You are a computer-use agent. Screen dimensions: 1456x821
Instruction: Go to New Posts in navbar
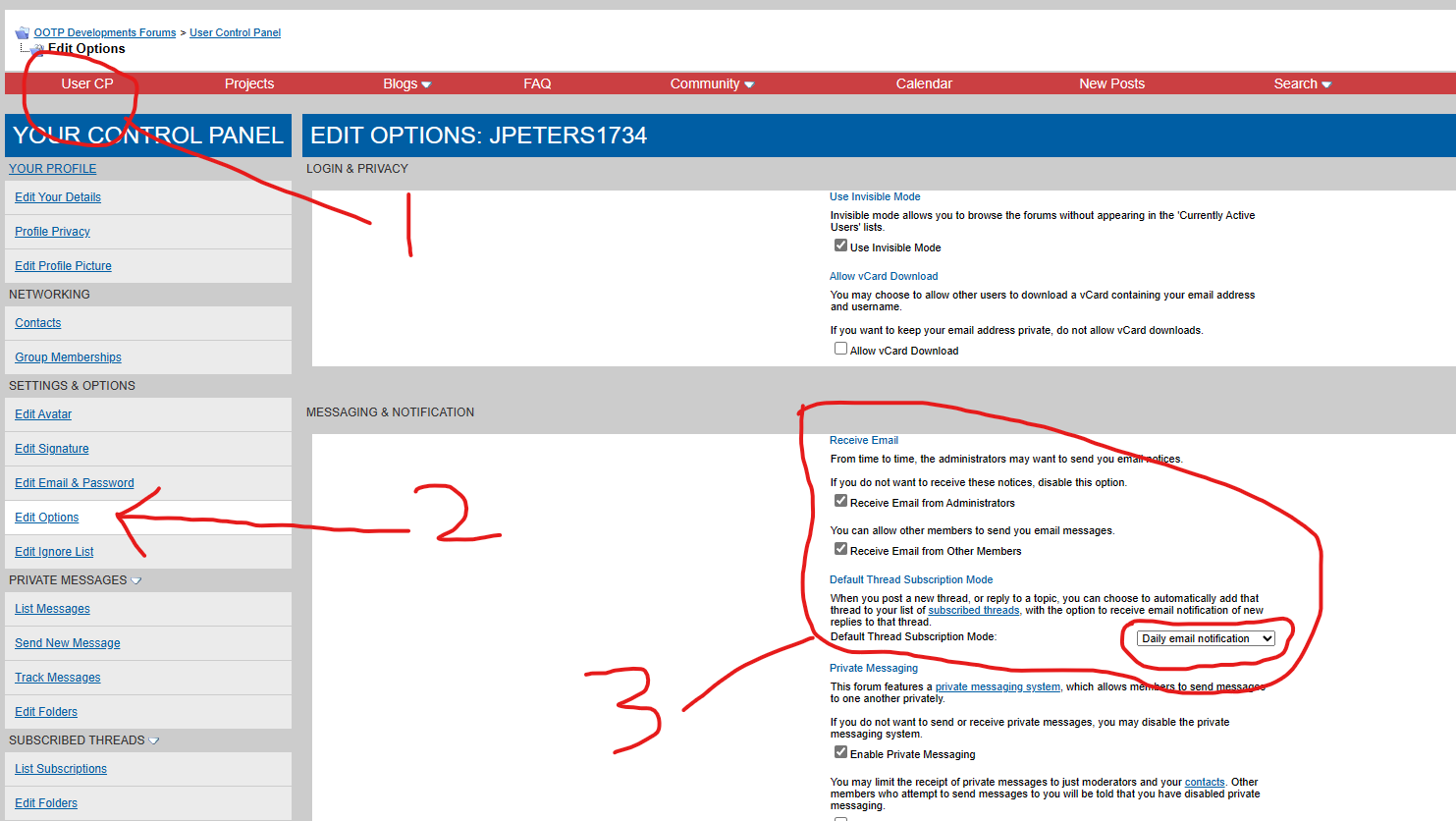coord(1111,84)
